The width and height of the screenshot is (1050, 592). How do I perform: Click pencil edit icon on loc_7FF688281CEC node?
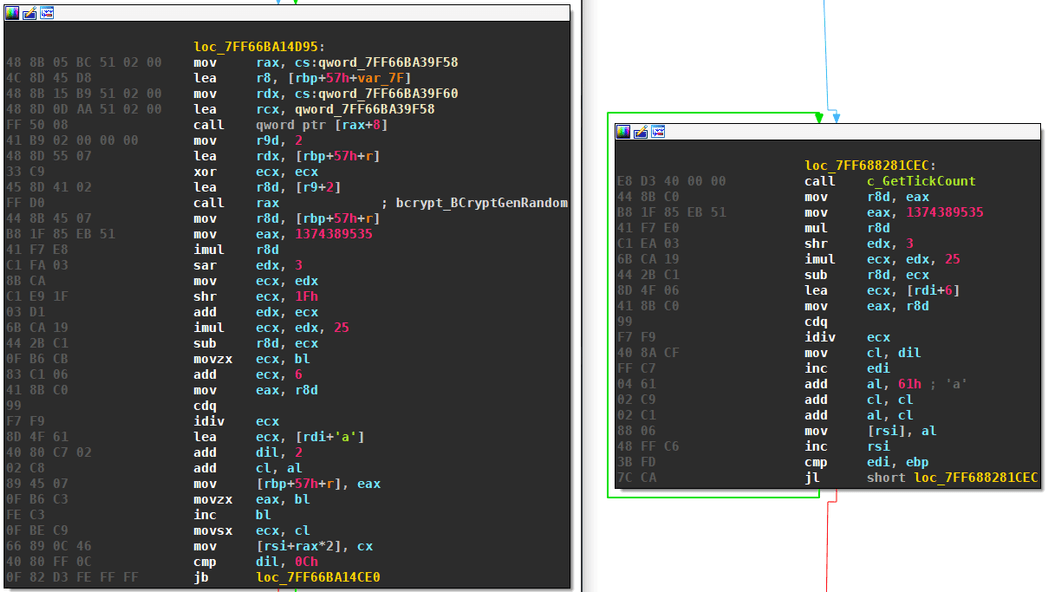[x=640, y=132]
